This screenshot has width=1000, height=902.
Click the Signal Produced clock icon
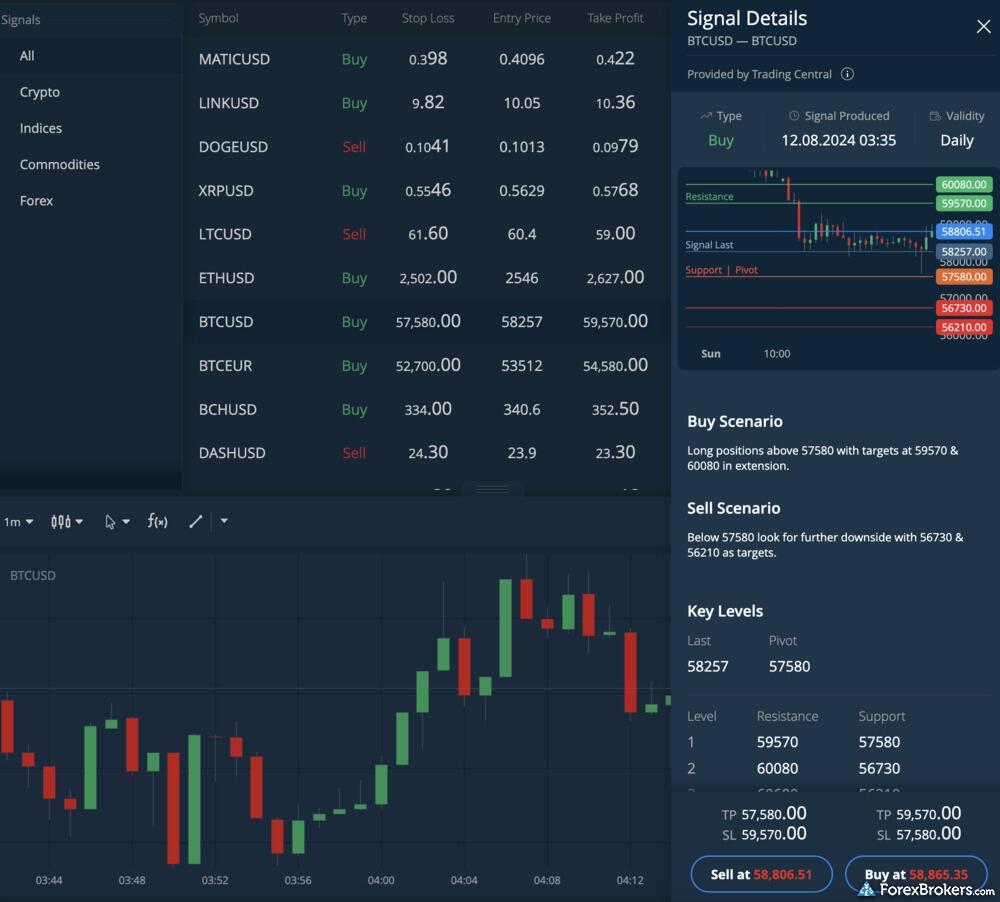click(794, 116)
